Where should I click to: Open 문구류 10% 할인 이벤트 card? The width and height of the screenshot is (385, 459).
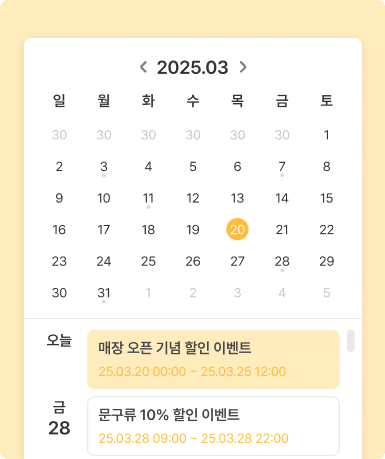coord(213,426)
